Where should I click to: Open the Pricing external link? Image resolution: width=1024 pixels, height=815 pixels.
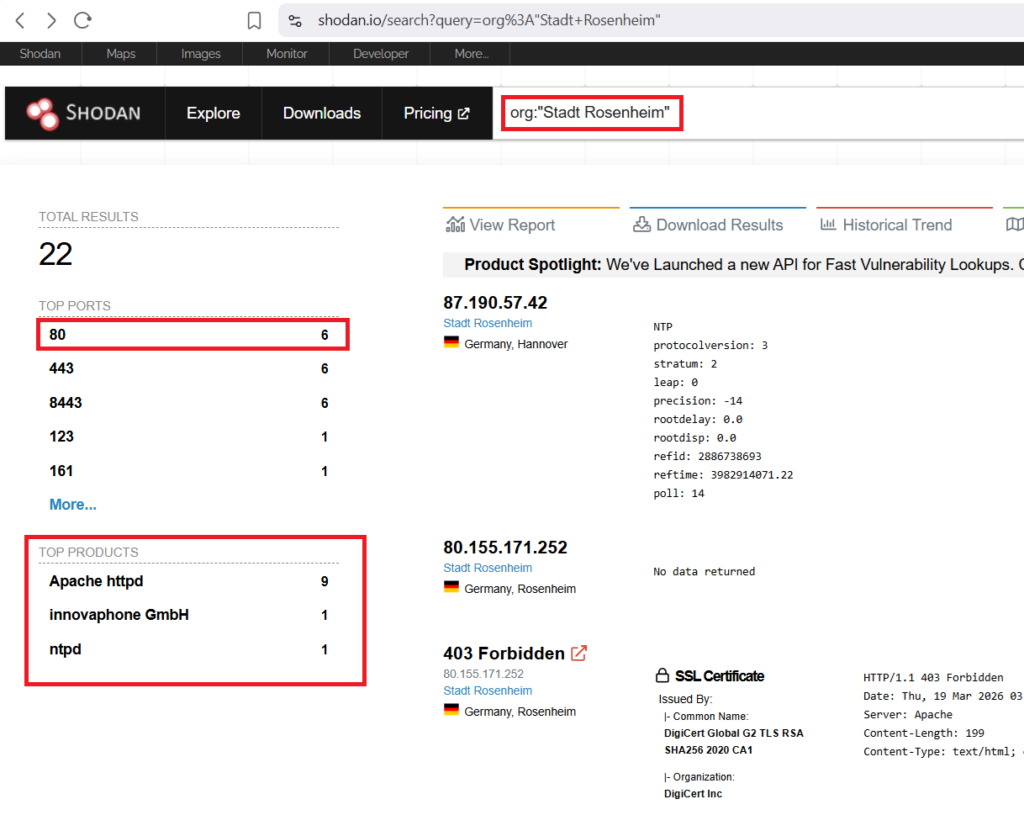pyautogui.click(x=436, y=113)
